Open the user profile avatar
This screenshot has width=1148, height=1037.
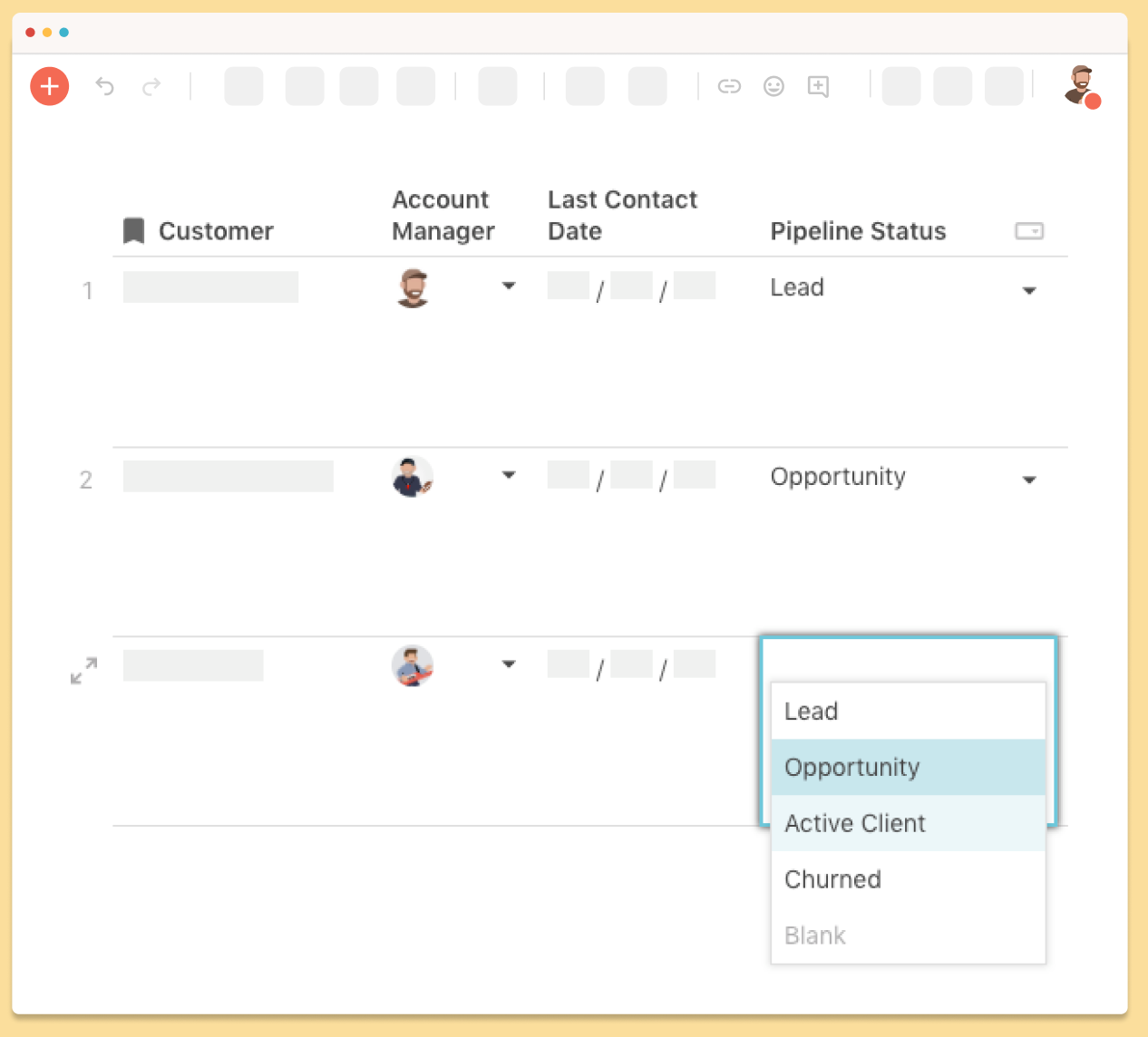1081,86
